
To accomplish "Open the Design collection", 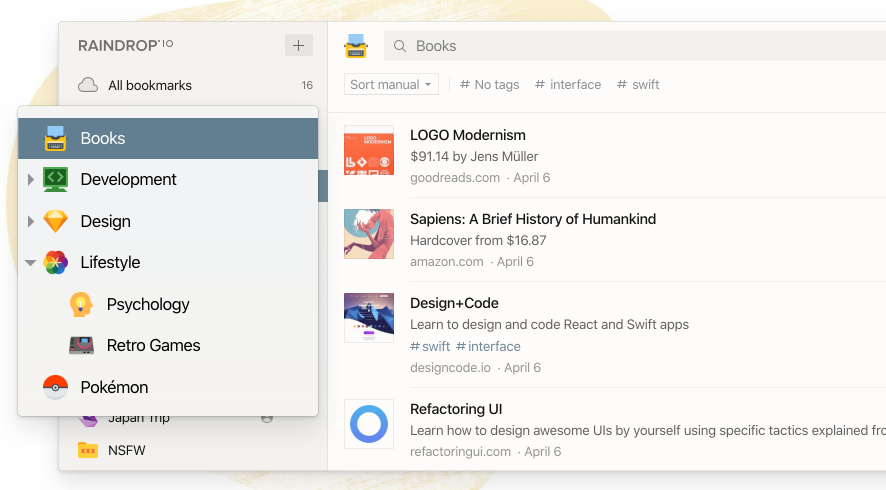I will [168, 221].
